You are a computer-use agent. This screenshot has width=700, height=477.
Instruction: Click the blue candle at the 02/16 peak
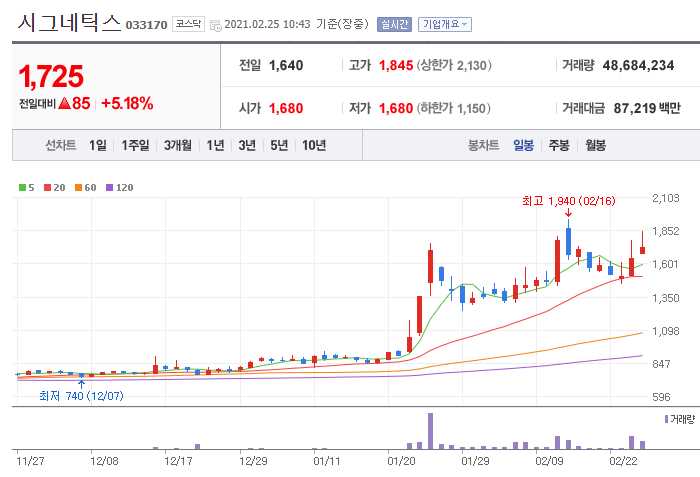pos(568,242)
